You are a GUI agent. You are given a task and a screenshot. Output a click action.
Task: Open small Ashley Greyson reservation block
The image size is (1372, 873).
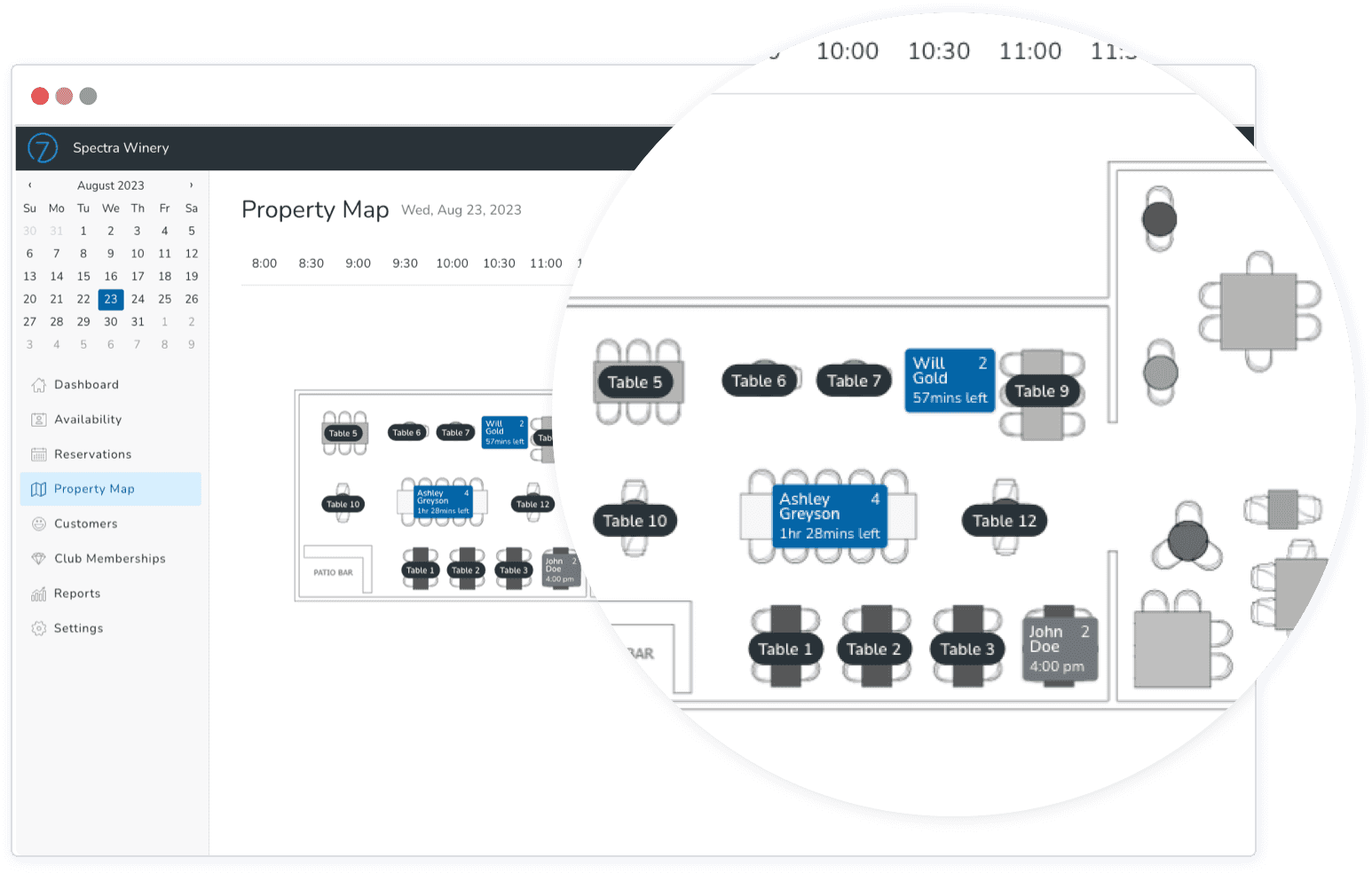pyautogui.click(x=443, y=501)
